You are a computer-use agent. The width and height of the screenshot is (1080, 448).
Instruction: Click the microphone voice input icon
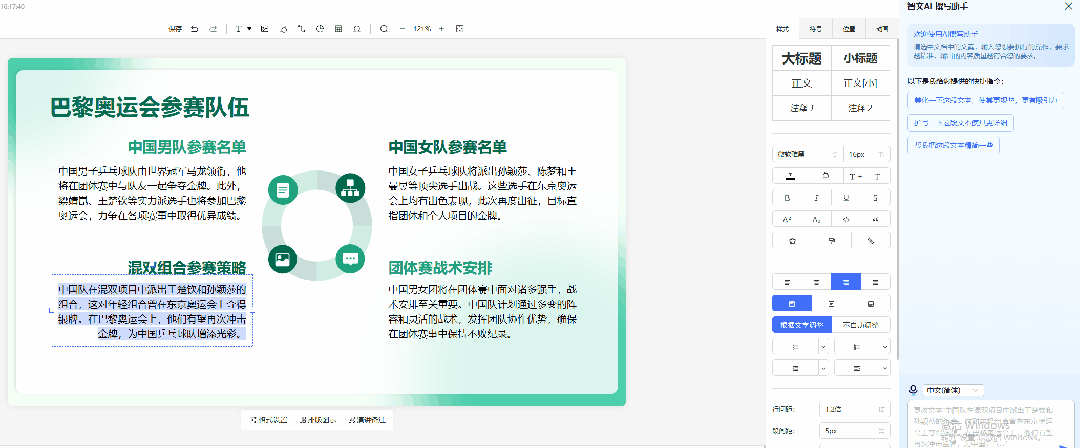pyautogui.click(x=914, y=390)
